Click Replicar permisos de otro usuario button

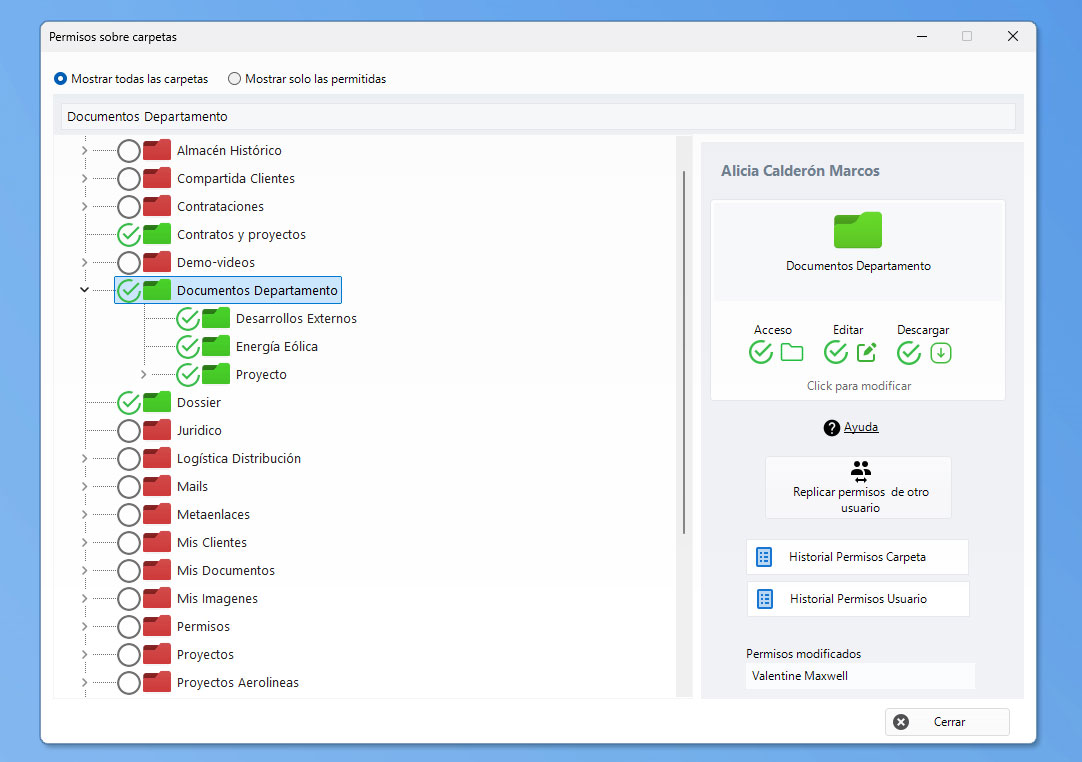(858, 487)
